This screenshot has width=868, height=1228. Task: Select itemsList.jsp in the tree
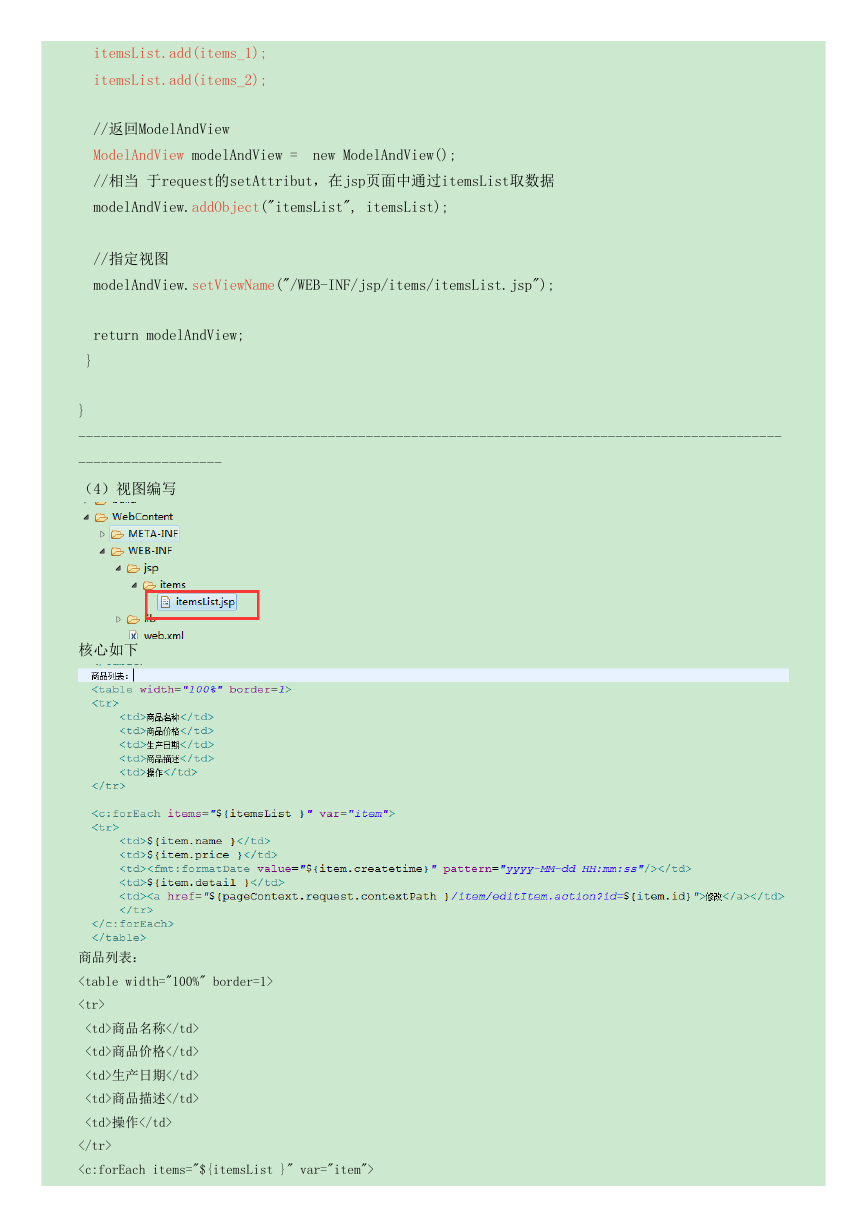point(205,602)
